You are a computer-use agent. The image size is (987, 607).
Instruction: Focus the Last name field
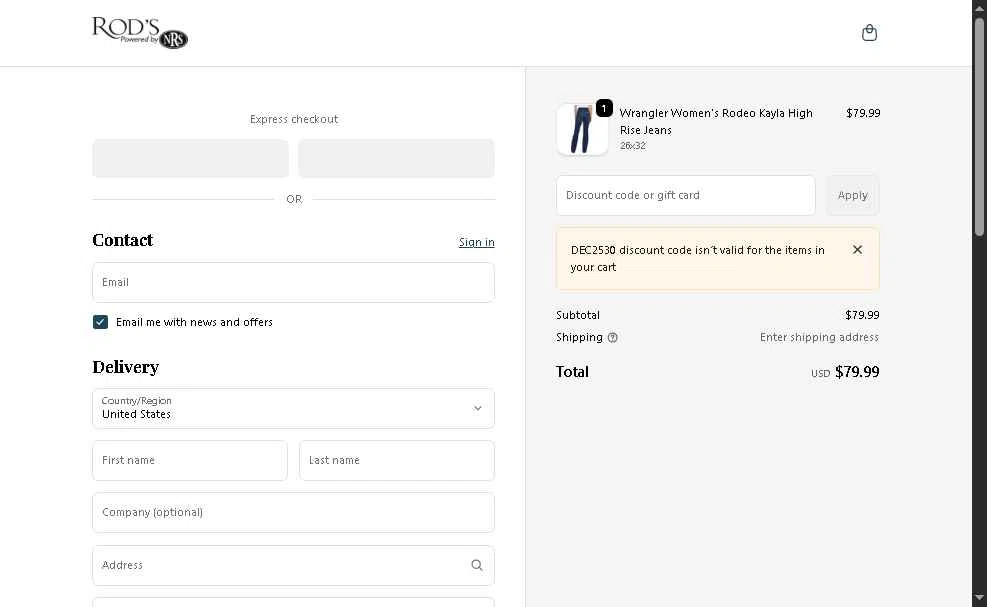397,461
